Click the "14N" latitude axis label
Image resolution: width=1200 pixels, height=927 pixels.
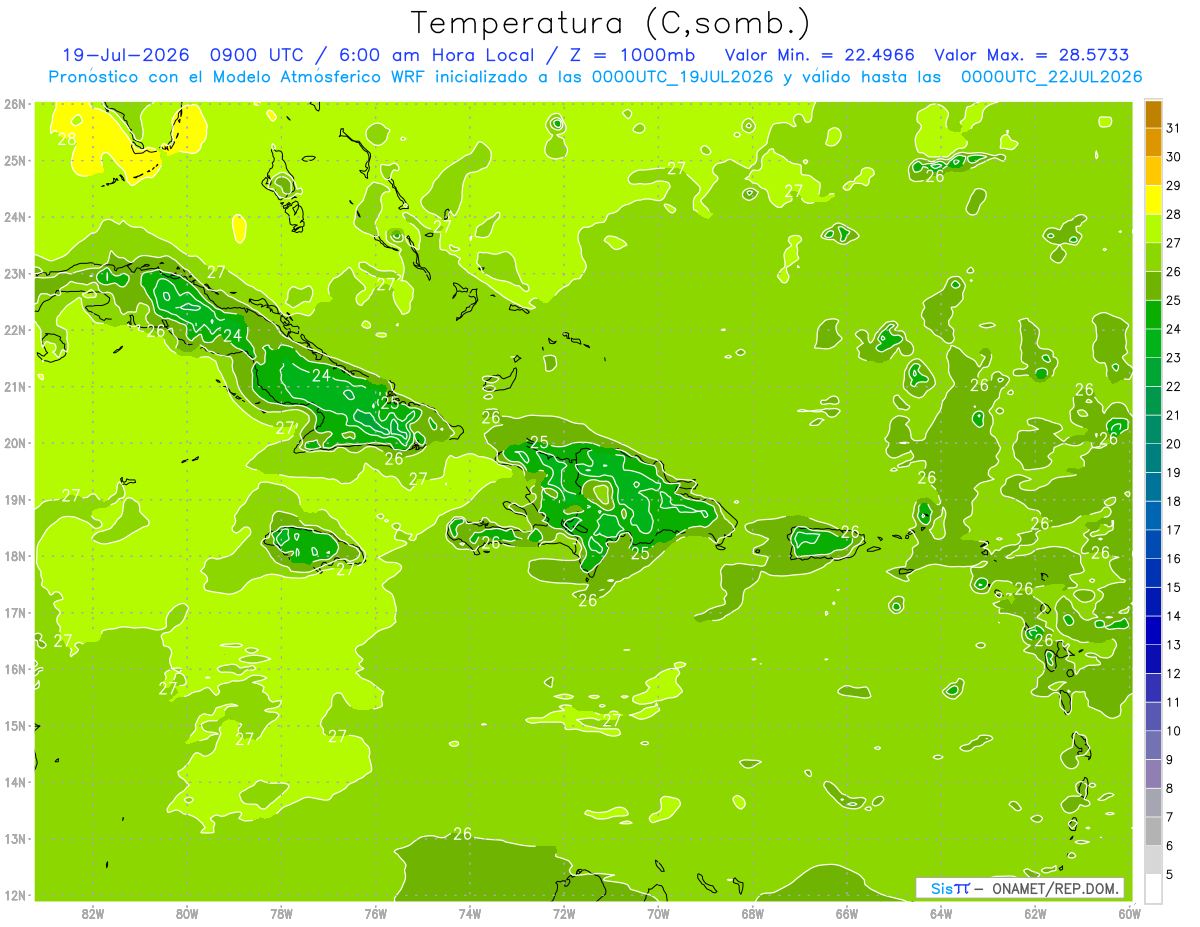[15, 782]
